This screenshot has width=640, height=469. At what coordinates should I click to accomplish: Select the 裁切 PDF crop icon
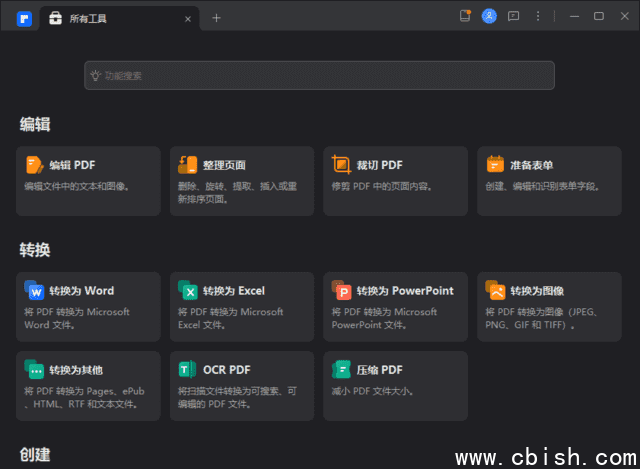click(342, 165)
